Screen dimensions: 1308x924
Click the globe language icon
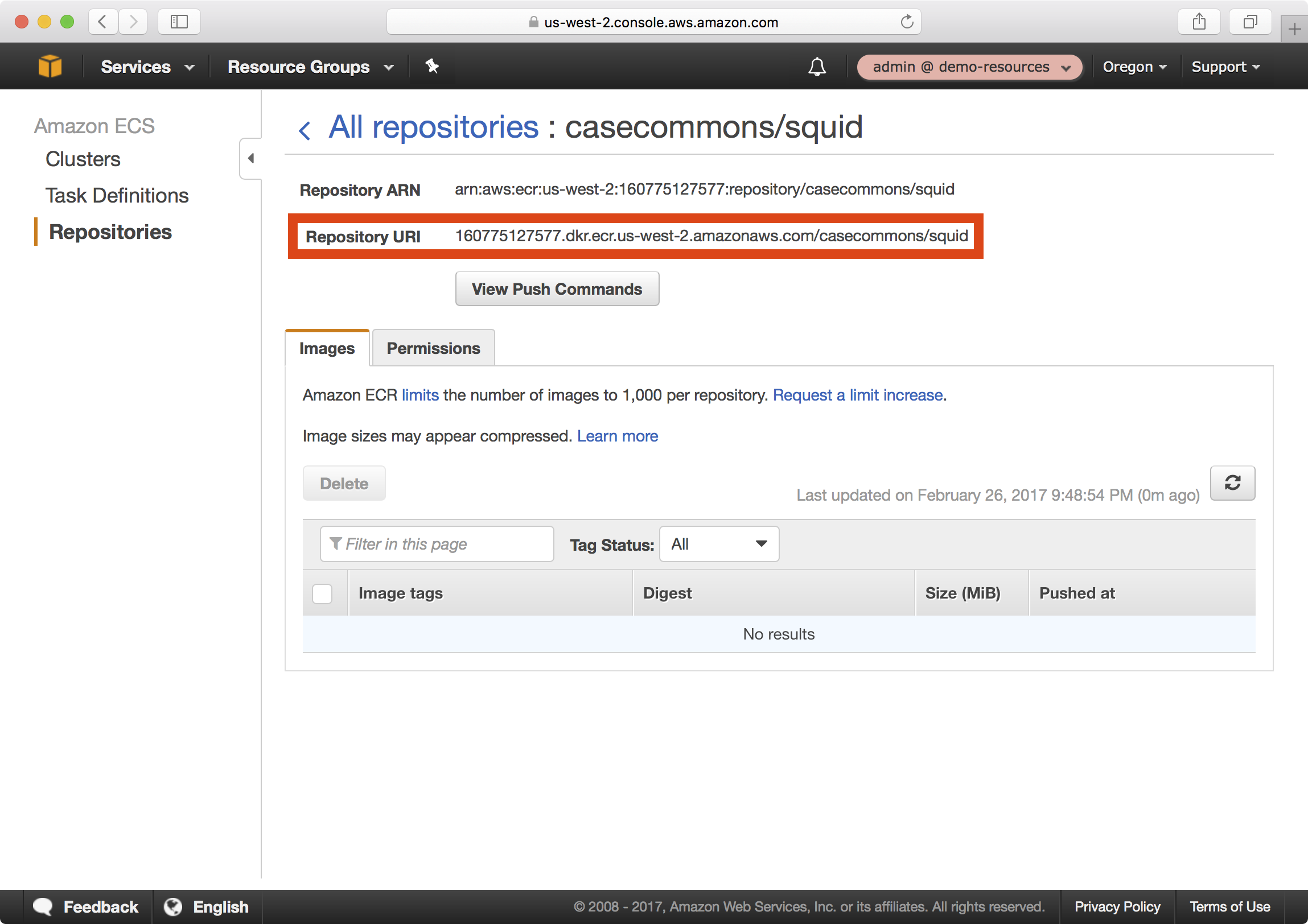(x=173, y=906)
